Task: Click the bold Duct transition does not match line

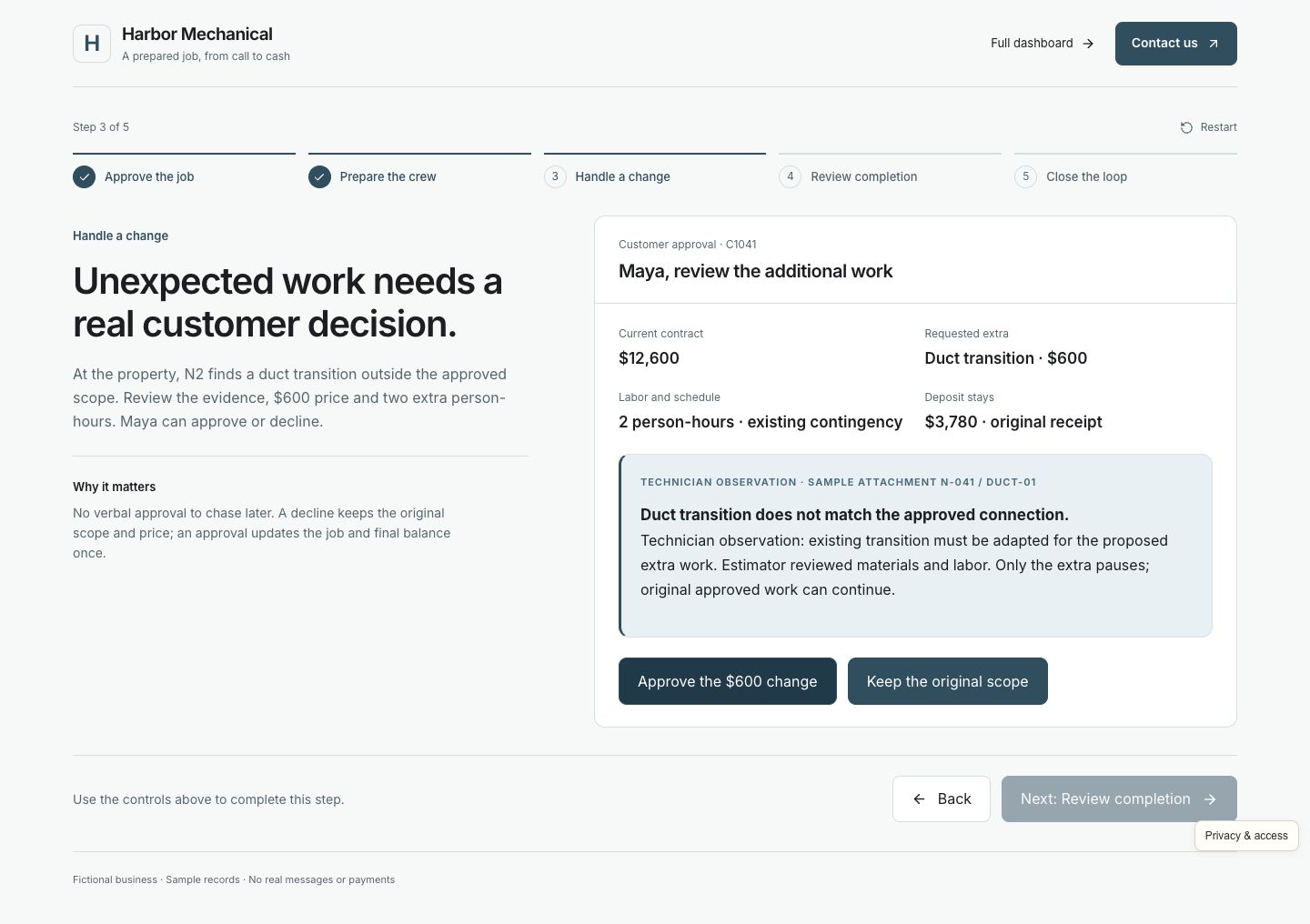Action: [x=854, y=515]
